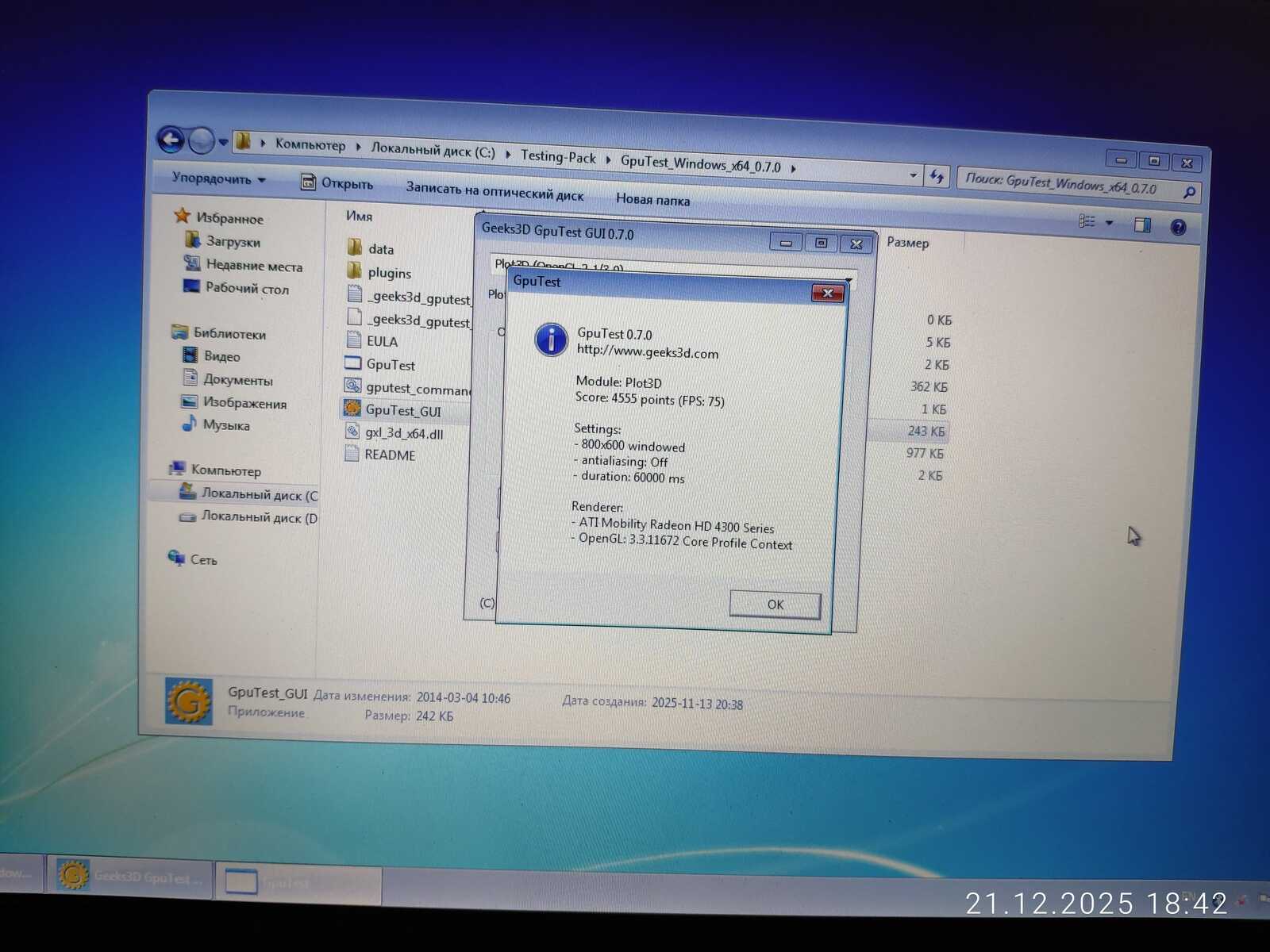Click the Explorer Forward arrow button
The height and width of the screenshot is (952, 1270).
click(202, 141)
